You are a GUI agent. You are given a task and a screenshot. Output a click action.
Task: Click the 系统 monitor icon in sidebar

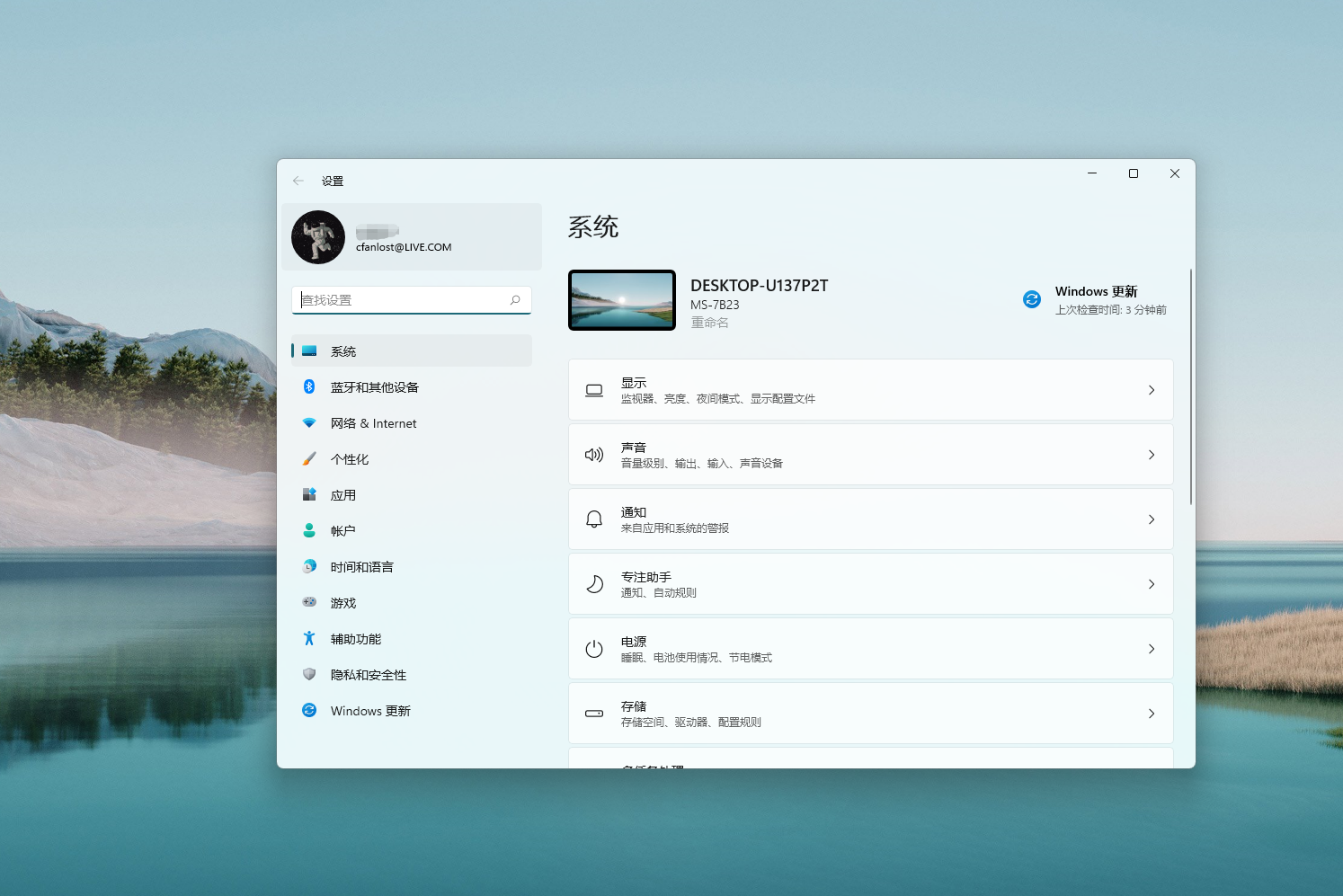pos(309,351)
